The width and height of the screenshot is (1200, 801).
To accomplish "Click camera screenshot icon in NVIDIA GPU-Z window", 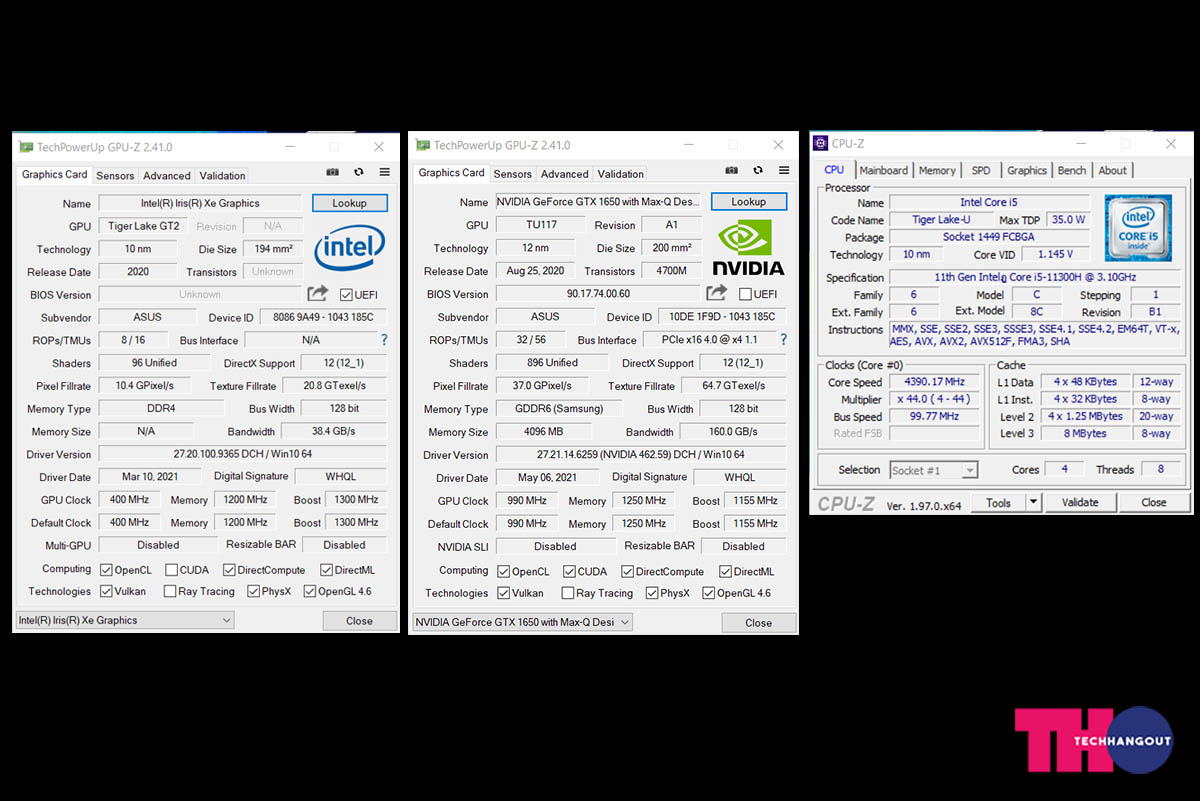I will [731, 171].
